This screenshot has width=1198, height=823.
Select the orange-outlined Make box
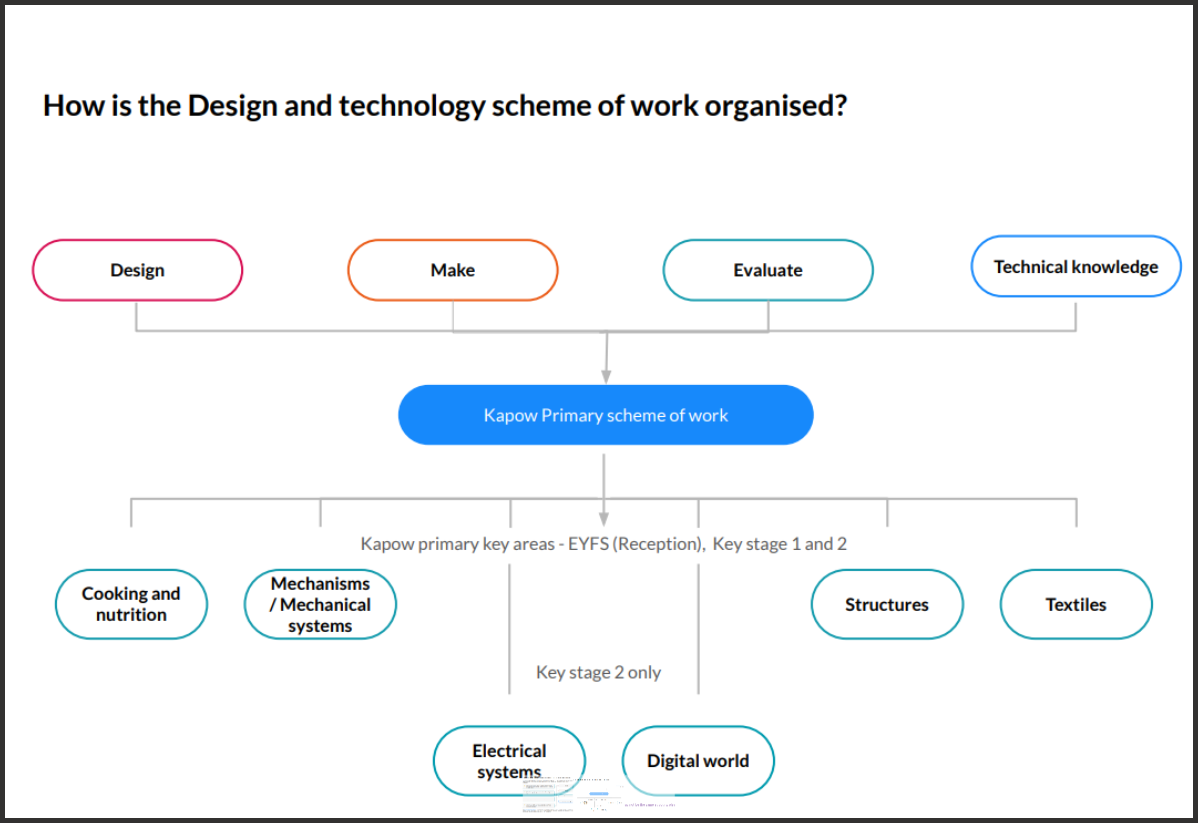point(452,270)
